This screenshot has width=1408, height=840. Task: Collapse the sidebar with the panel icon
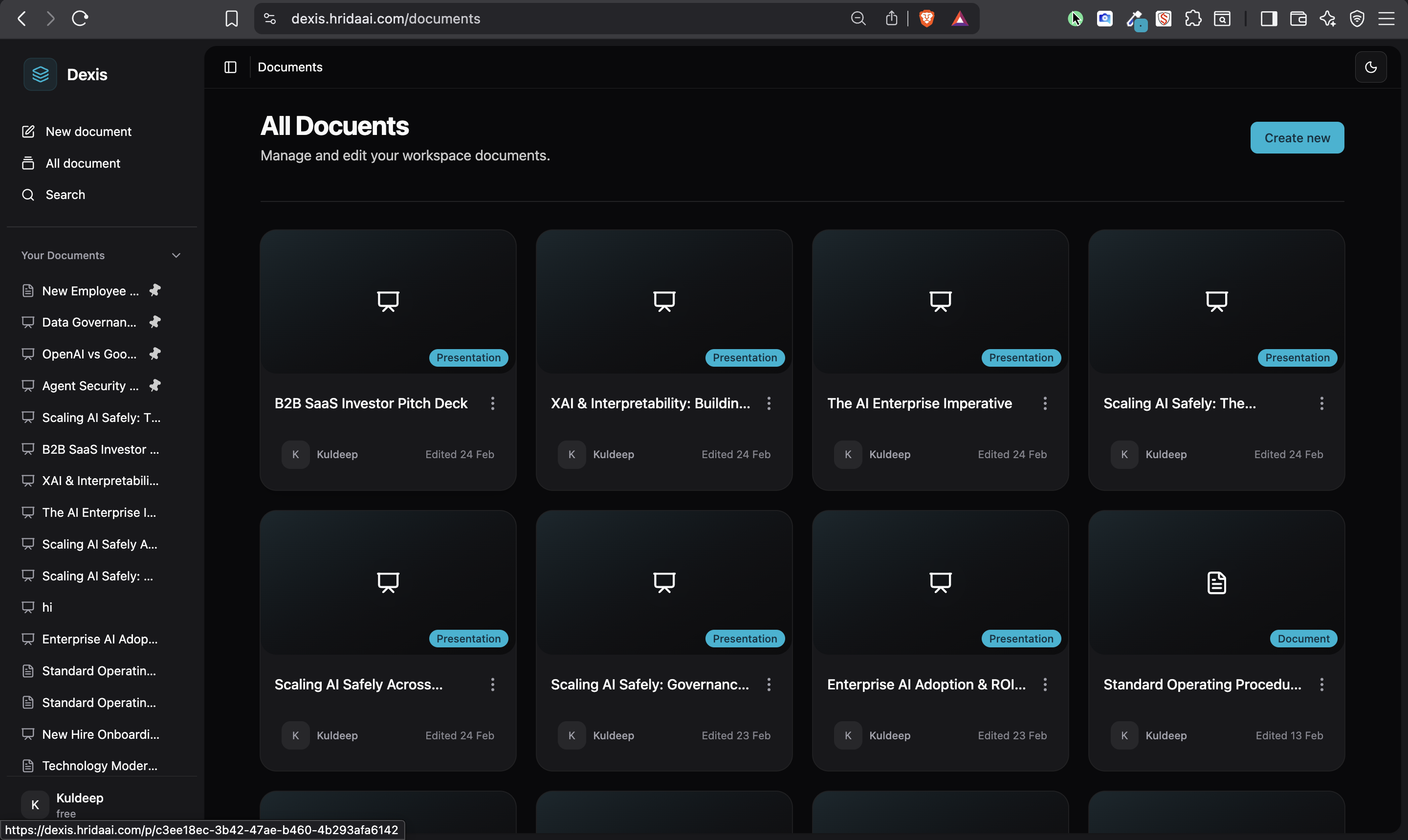[230, 67]
